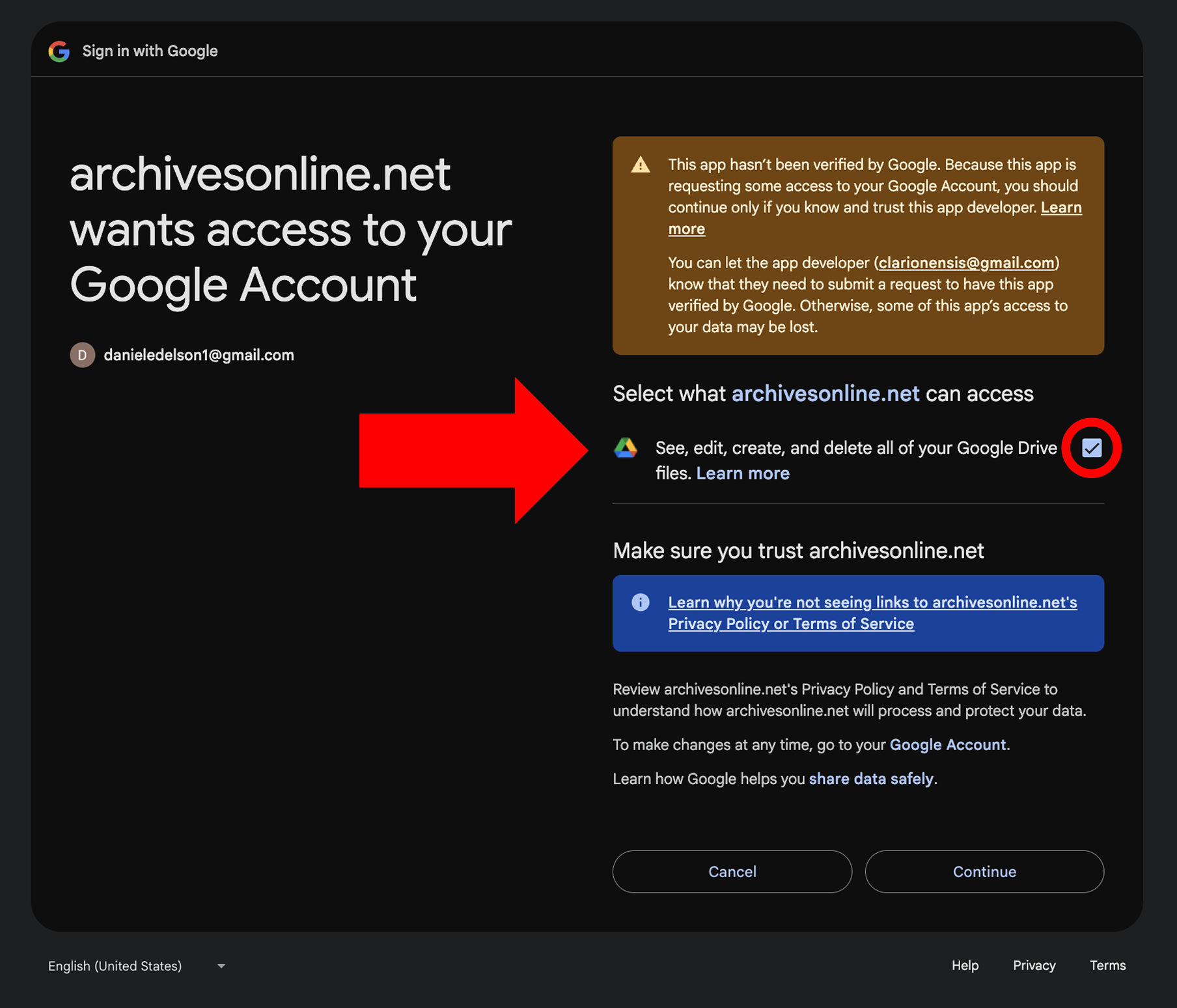This screenshot has height=1008, width=1177.
Task: Click the Google Drive icon
Action: click(626, 448)
